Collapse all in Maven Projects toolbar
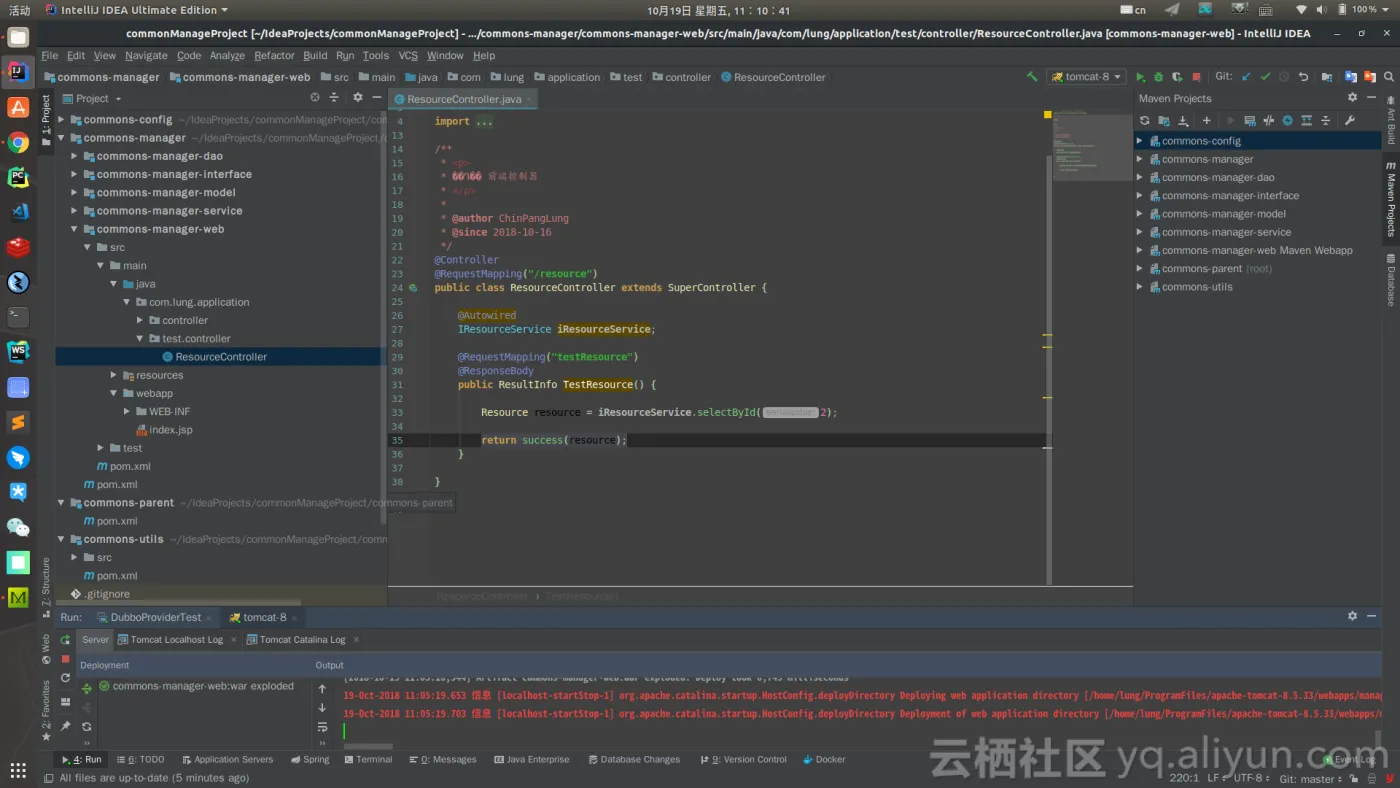Screen dimensions: 1400x788 (x=1326, y=121)
